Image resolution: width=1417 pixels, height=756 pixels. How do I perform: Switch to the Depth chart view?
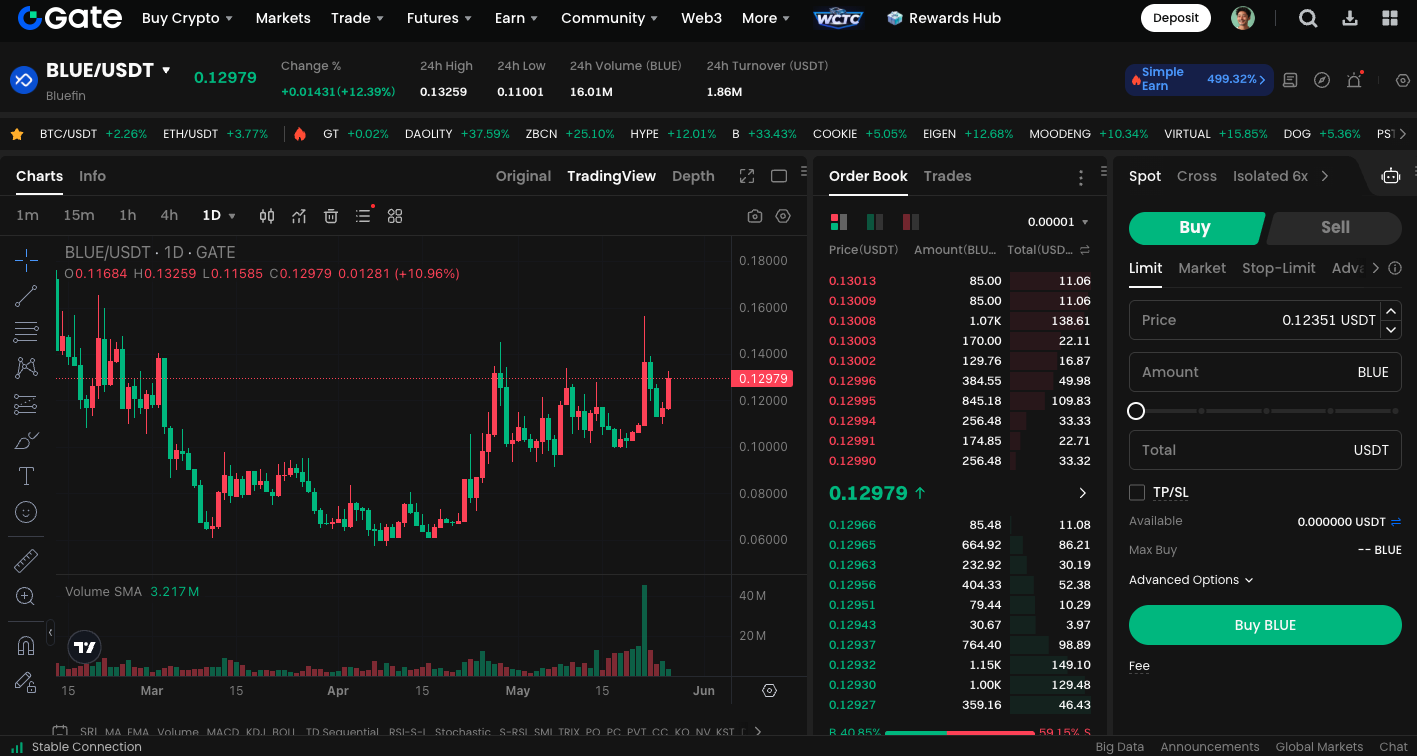tap(693, 176)
